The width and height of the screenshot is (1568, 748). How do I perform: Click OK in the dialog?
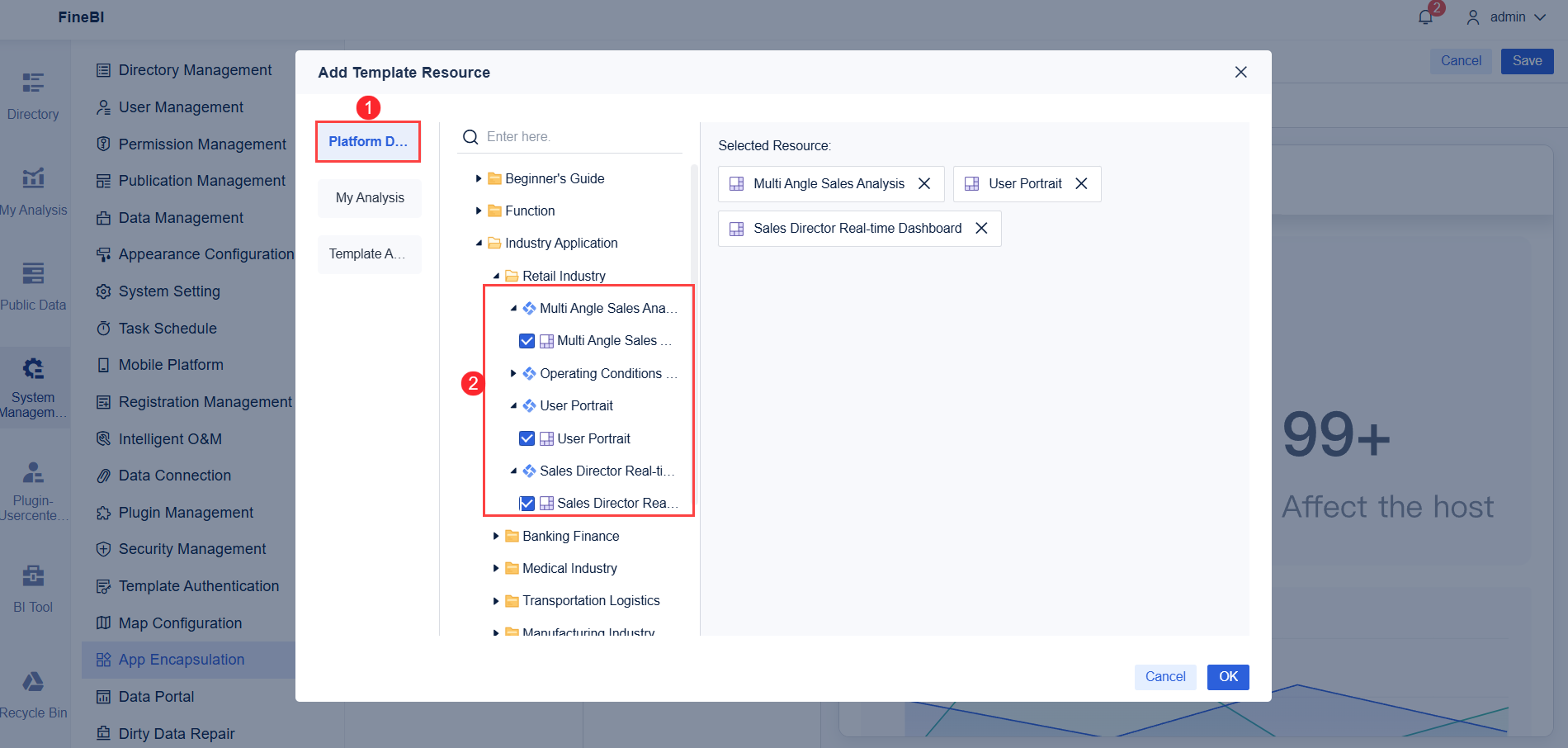(x=1228, y=677)
